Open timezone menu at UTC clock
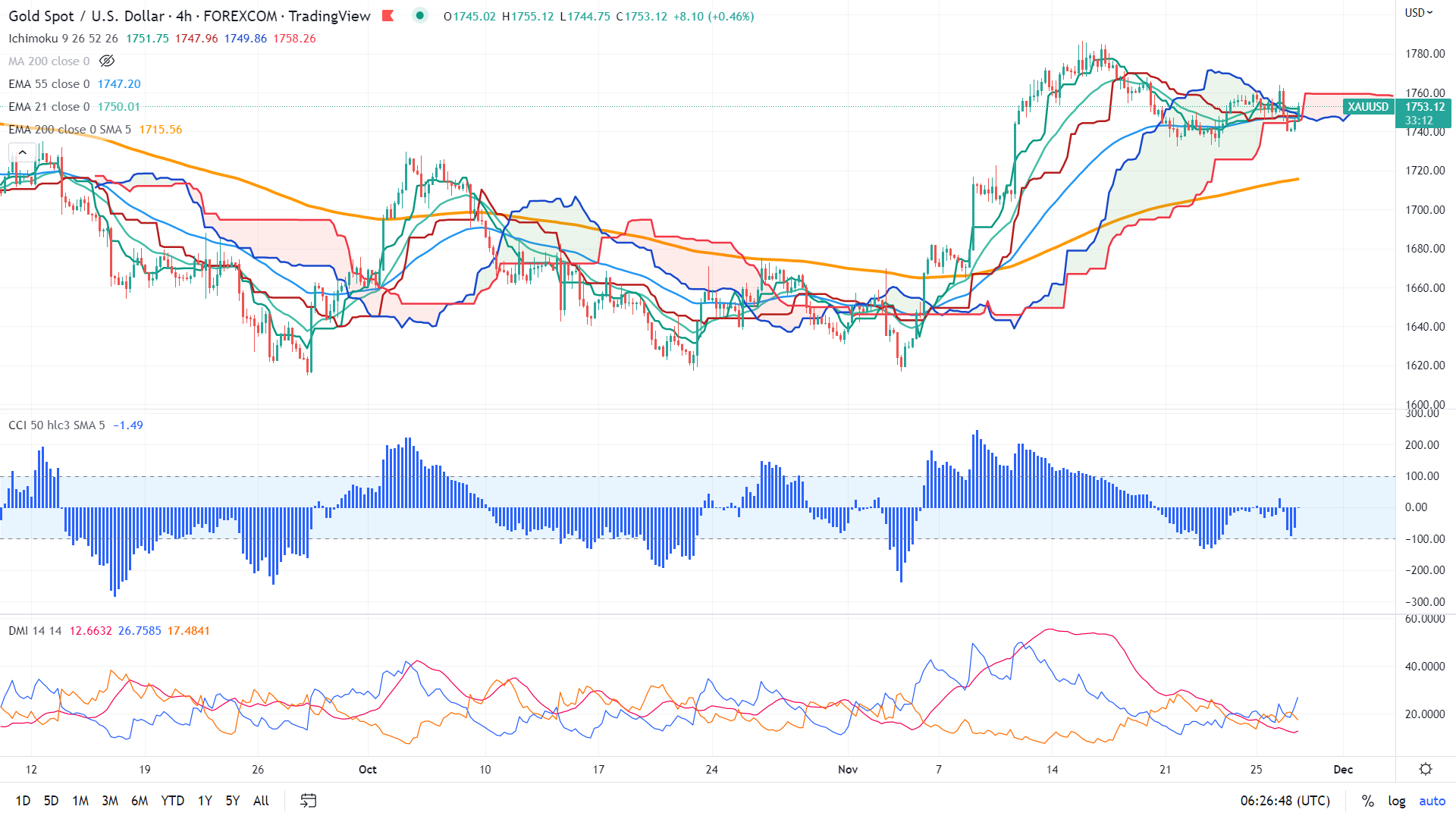 pos(1285,801)
